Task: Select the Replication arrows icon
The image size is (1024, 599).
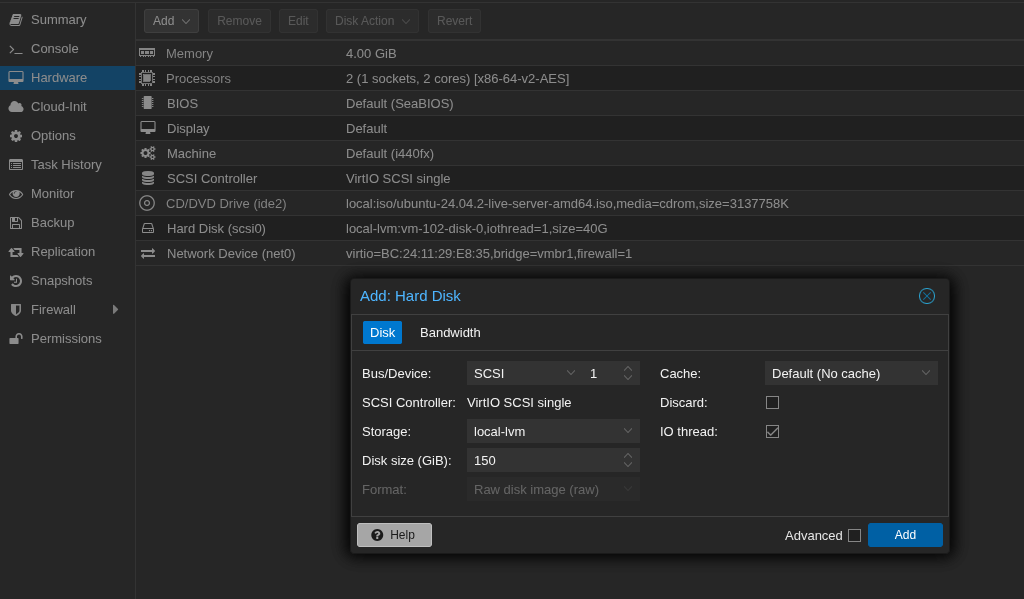Action: click(x=16, y=252)
